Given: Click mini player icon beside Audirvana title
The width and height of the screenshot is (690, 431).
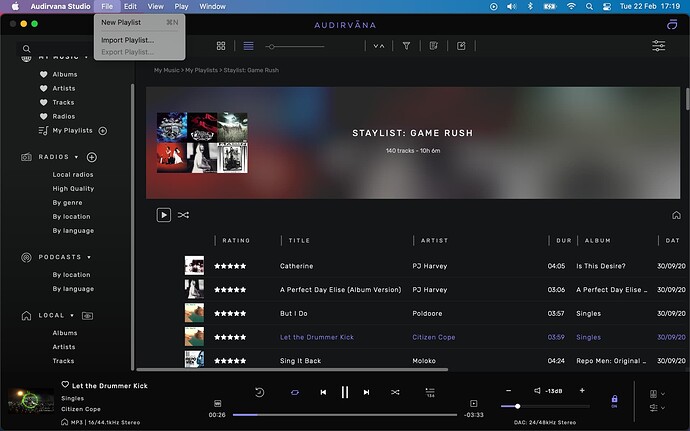Looking at the screenshot, I should 672,25.
